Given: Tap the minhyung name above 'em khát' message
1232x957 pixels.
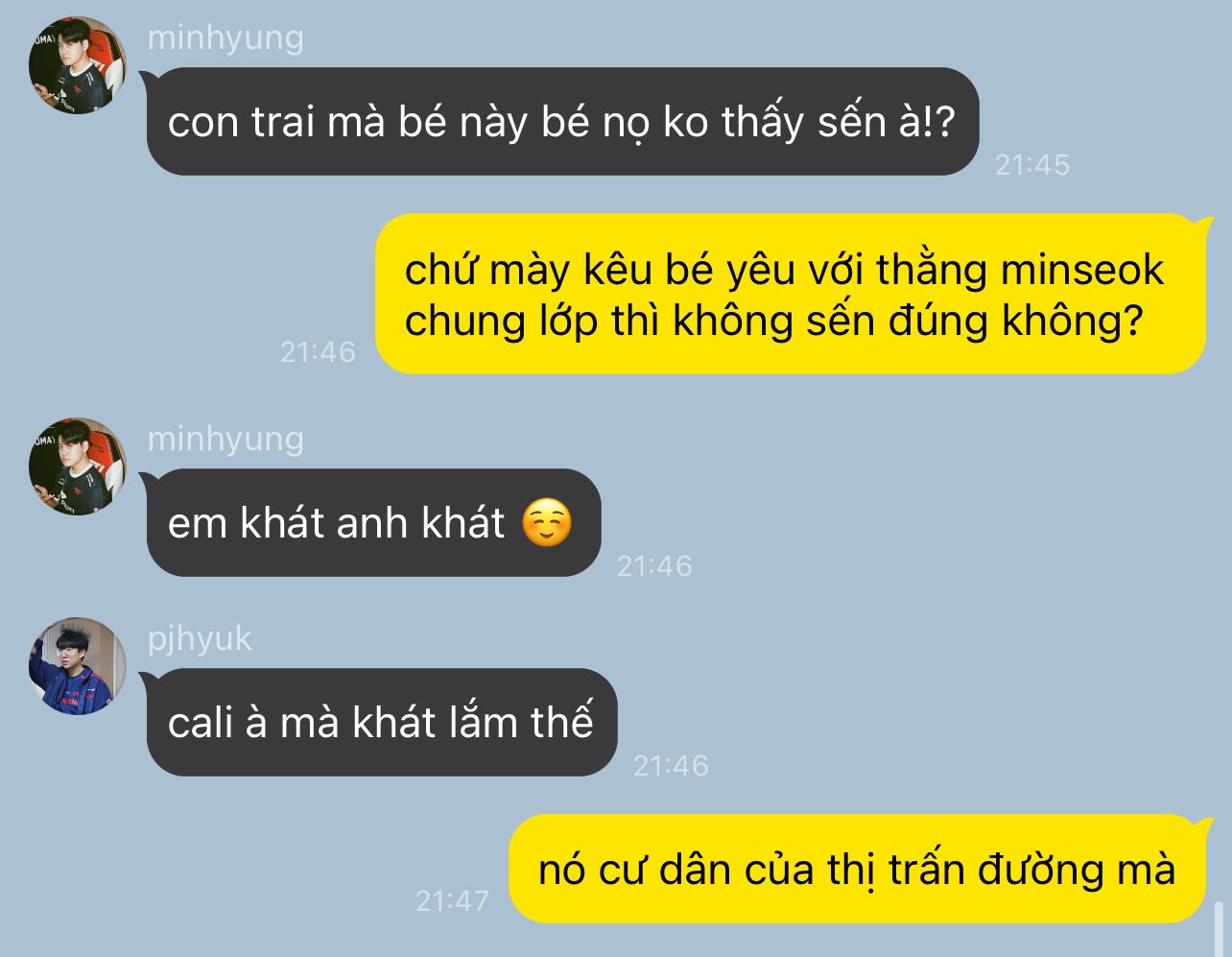Looking at the screenshot, I should pos(225,440).
